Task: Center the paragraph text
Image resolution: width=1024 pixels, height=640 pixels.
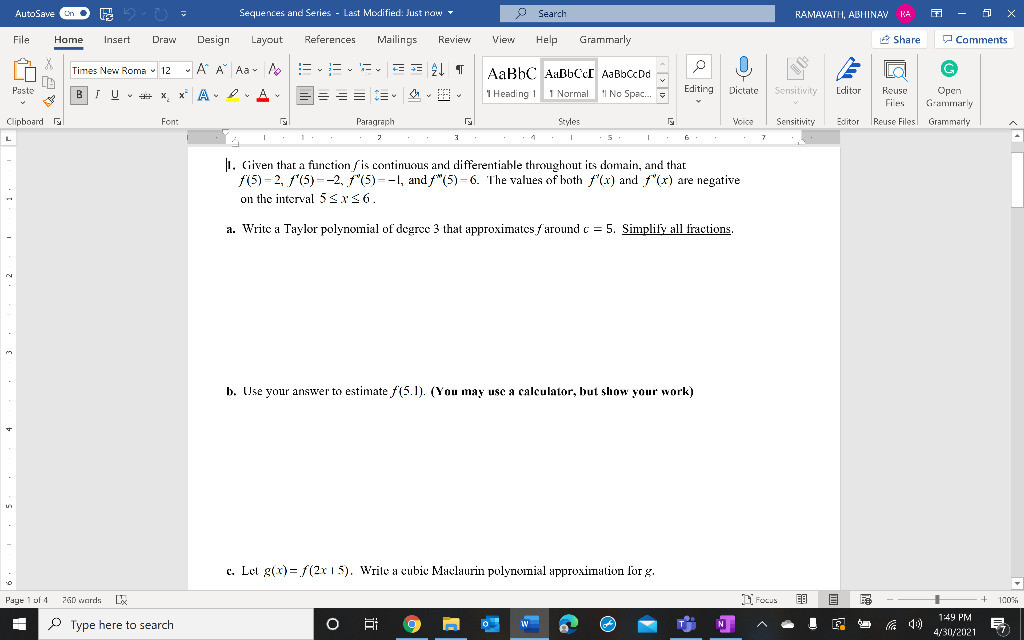Action: 323,96
